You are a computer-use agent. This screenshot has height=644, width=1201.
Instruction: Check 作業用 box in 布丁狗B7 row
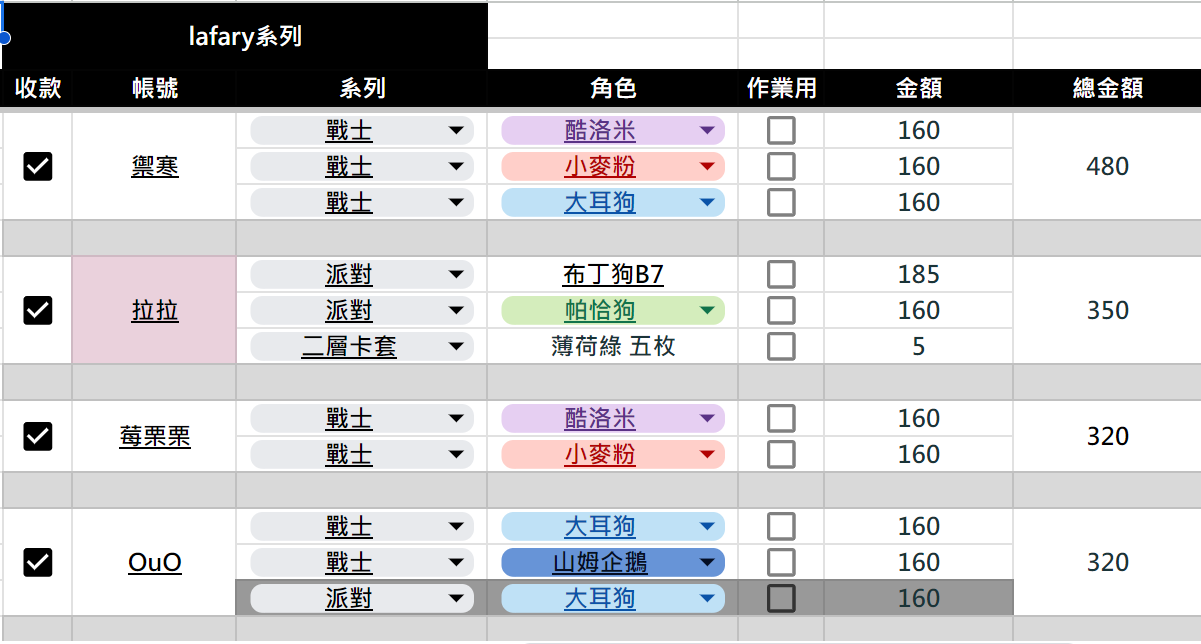[781, 274]
